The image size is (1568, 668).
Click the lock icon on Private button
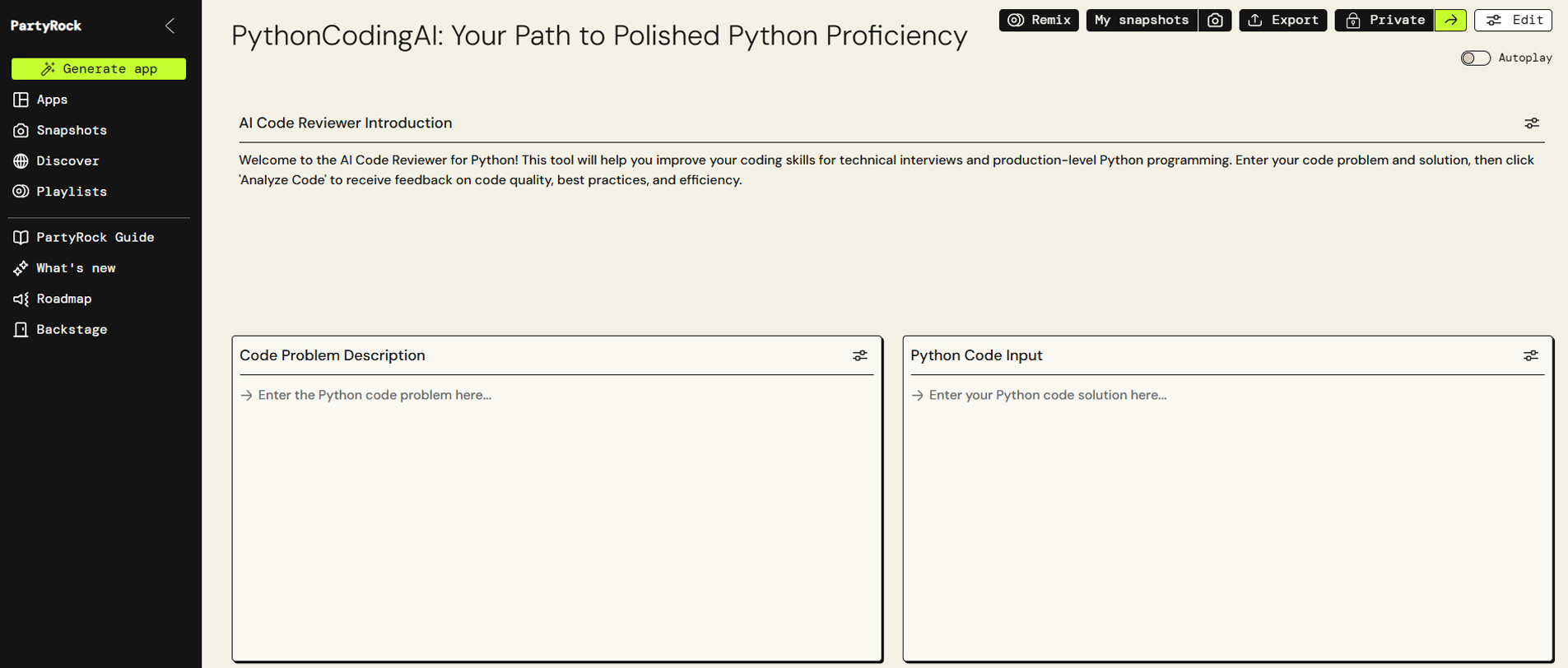pyautogui.click(x=1352, y=21)
